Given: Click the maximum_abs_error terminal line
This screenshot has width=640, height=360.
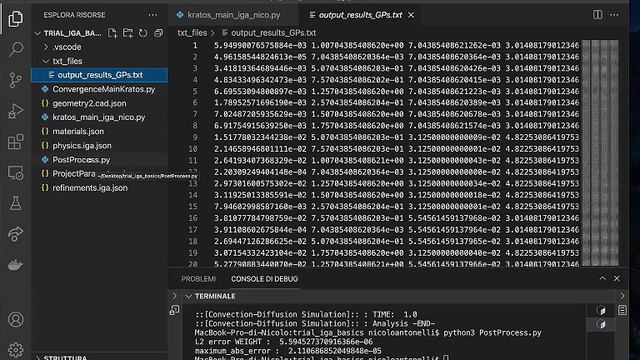Looking at the screenshot, I should pos(288,351).
